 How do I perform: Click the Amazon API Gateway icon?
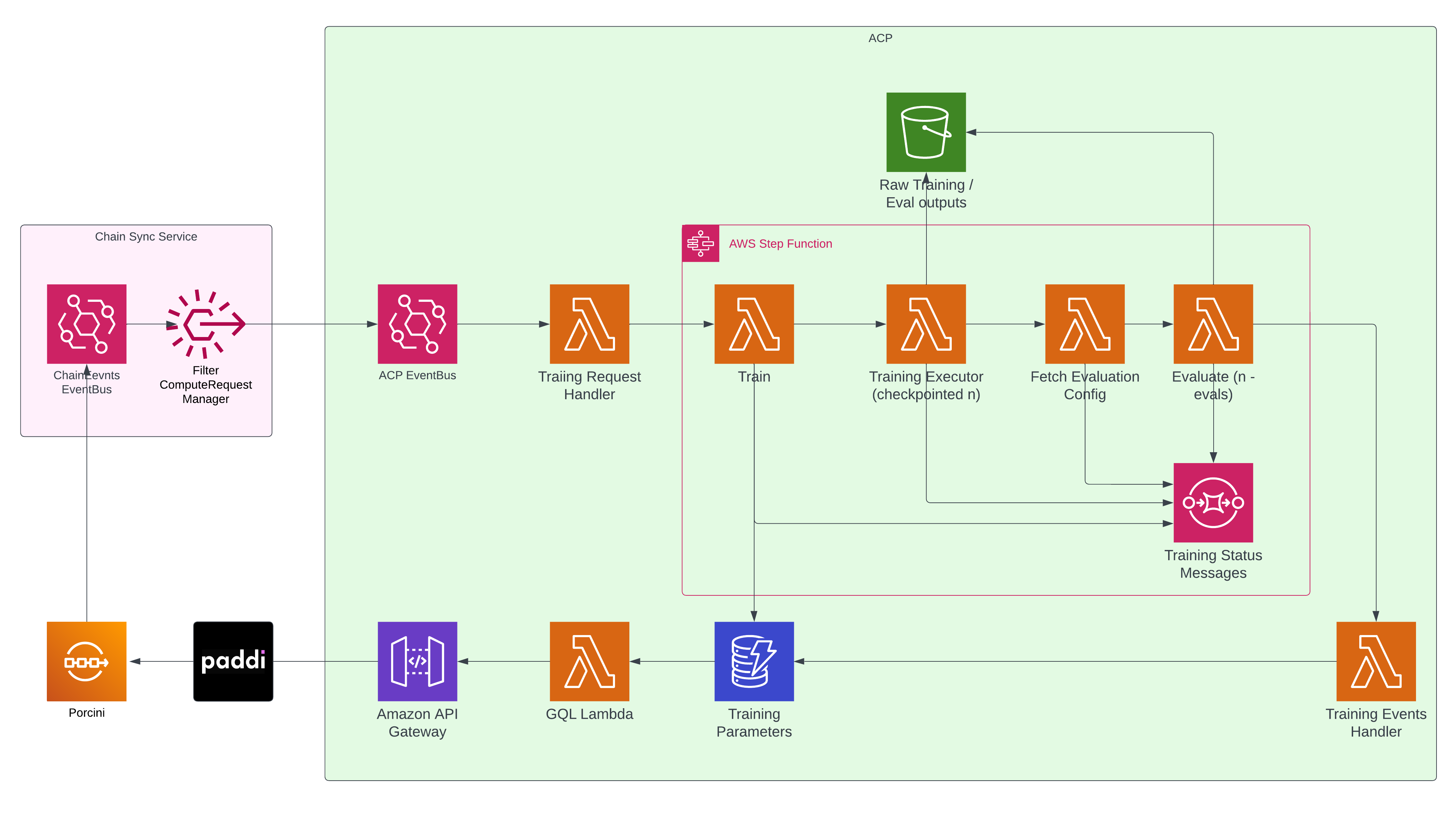417,662
